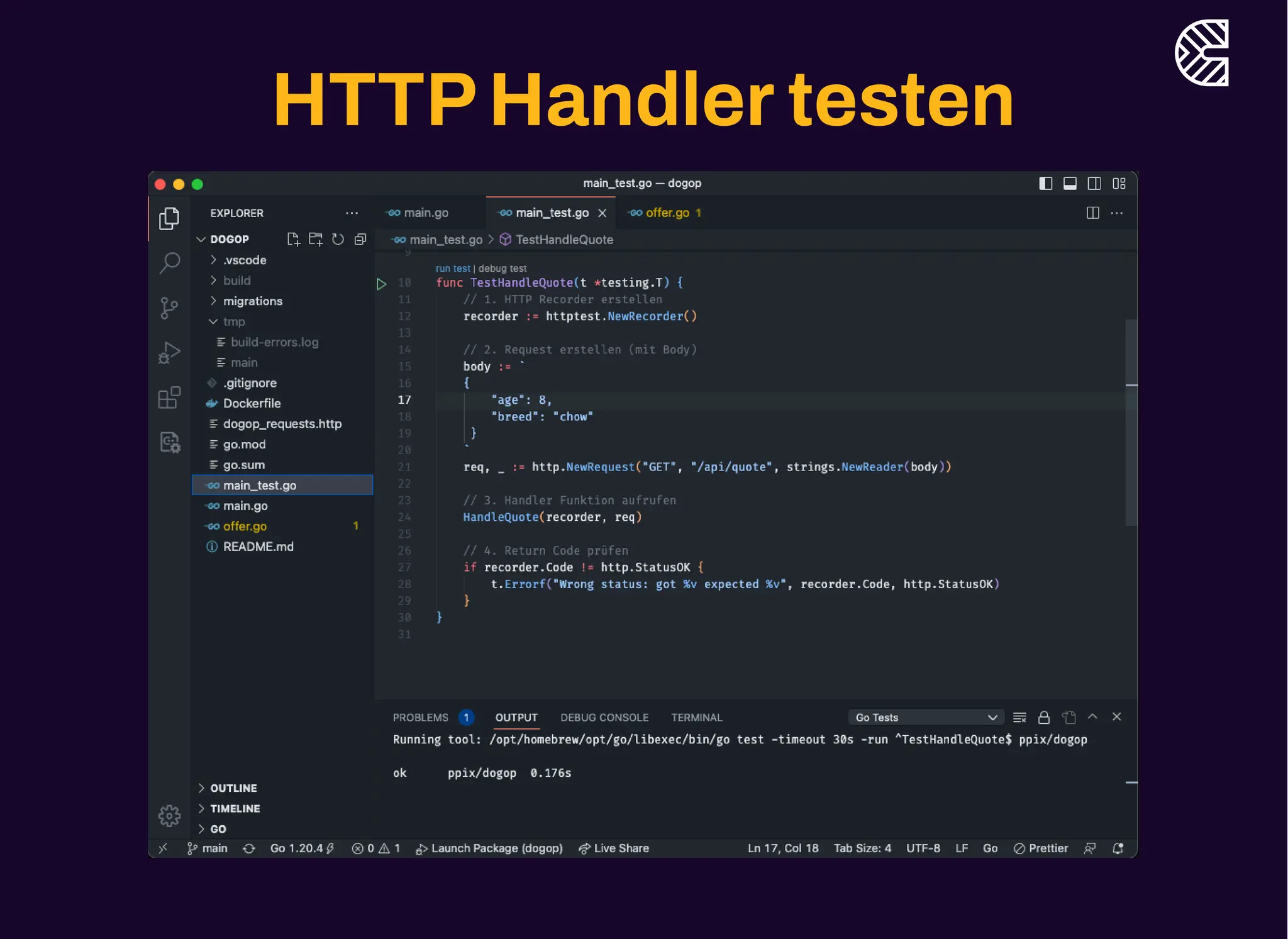Open dogop_requests.http in the Explorer

[x=282, y=424]
